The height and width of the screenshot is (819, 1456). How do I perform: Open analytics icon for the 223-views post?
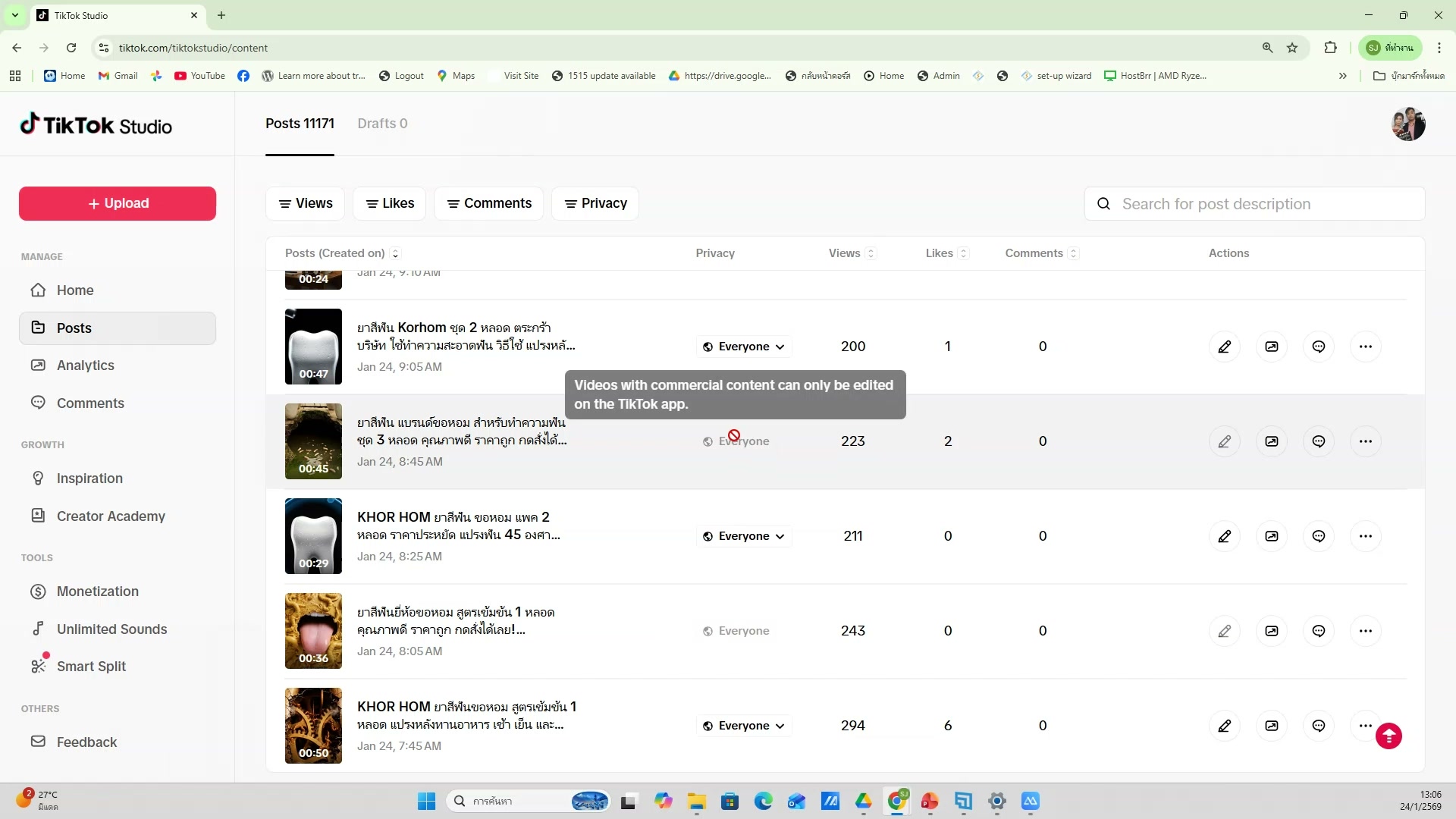[x=1272, y=441]
